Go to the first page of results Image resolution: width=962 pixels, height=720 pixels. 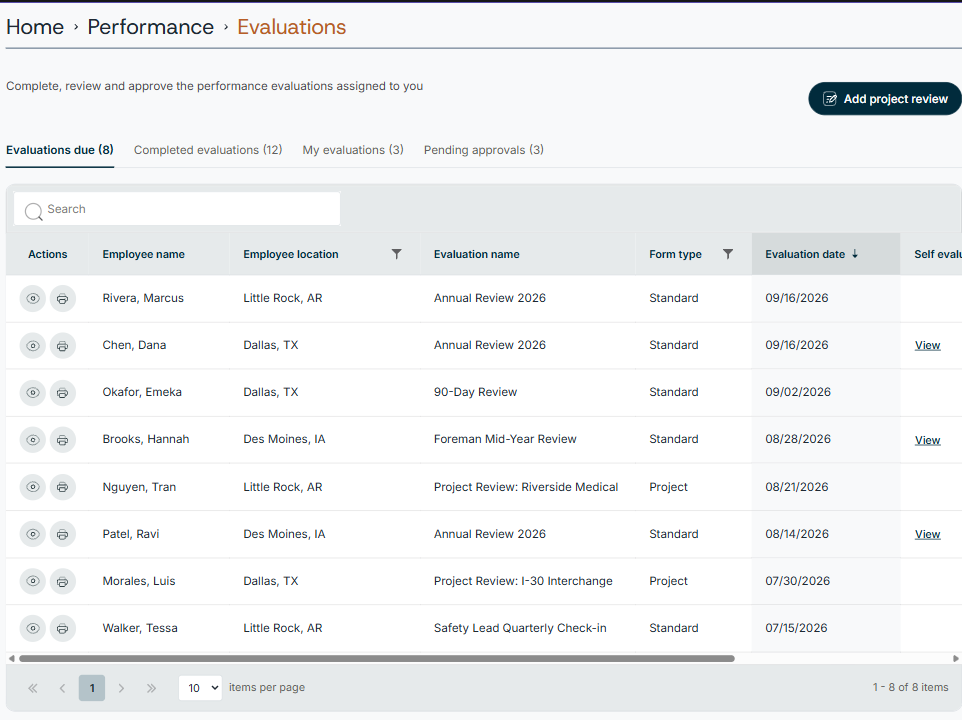(x=33, y=688)
